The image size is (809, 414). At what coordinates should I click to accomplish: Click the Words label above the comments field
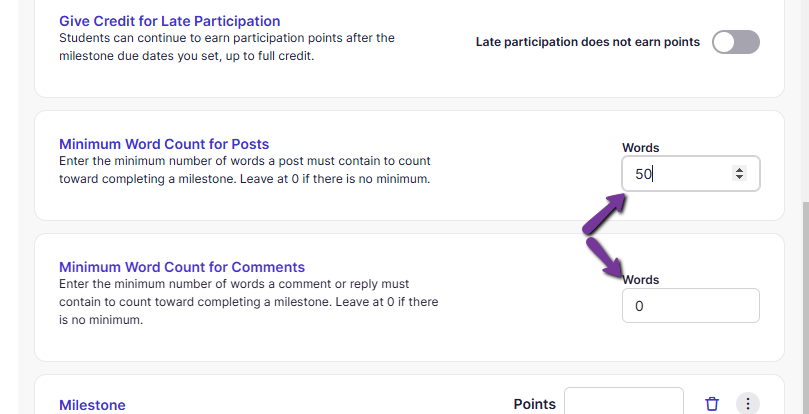click(642, 280)
